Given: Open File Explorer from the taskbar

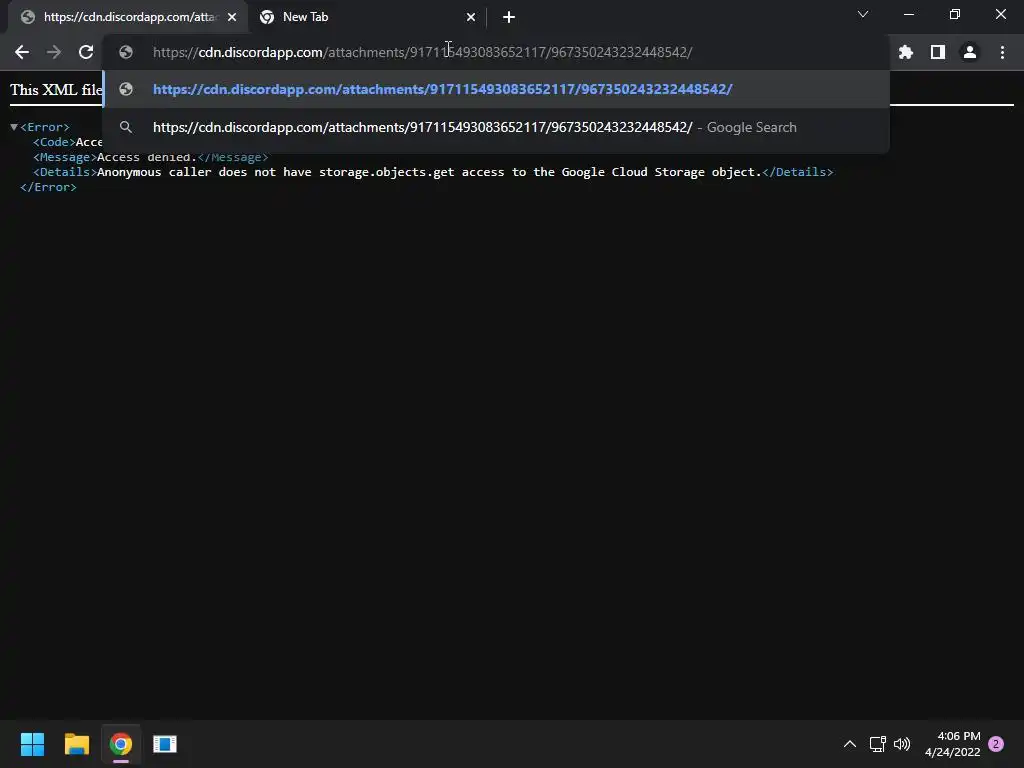Looking at the screenshot, I should [x=76, y=744].
